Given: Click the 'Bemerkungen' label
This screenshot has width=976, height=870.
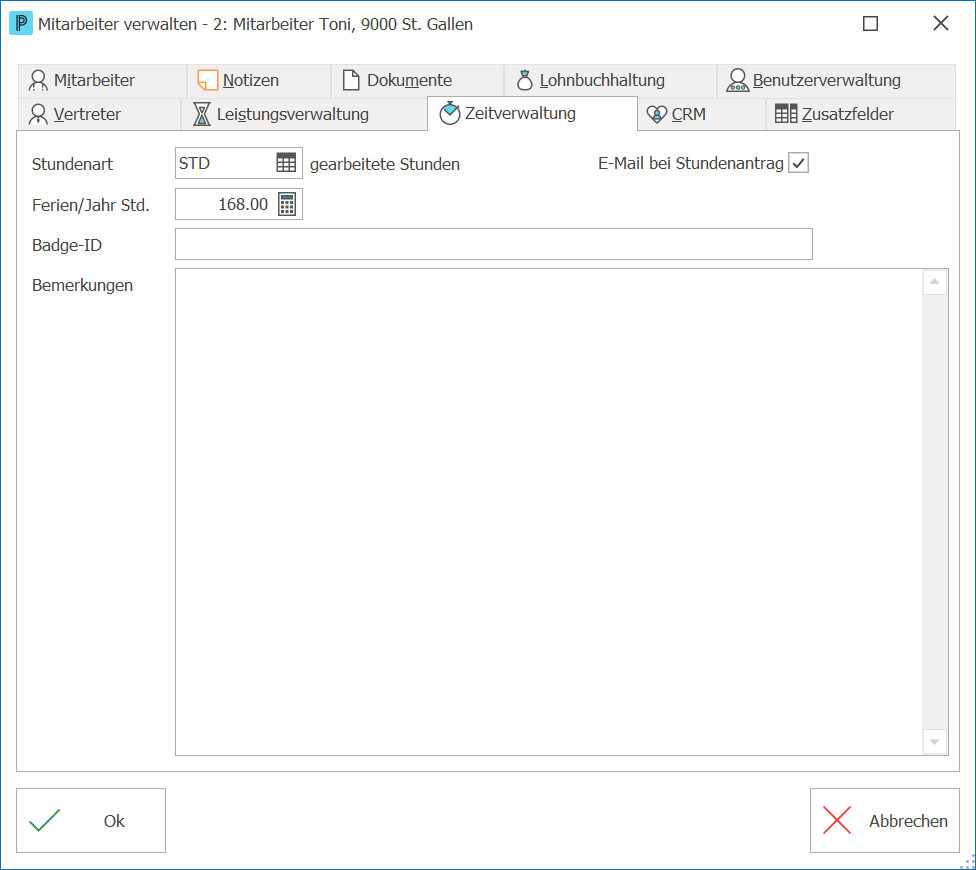Looking at the screenshot, I should click(82, 286).
